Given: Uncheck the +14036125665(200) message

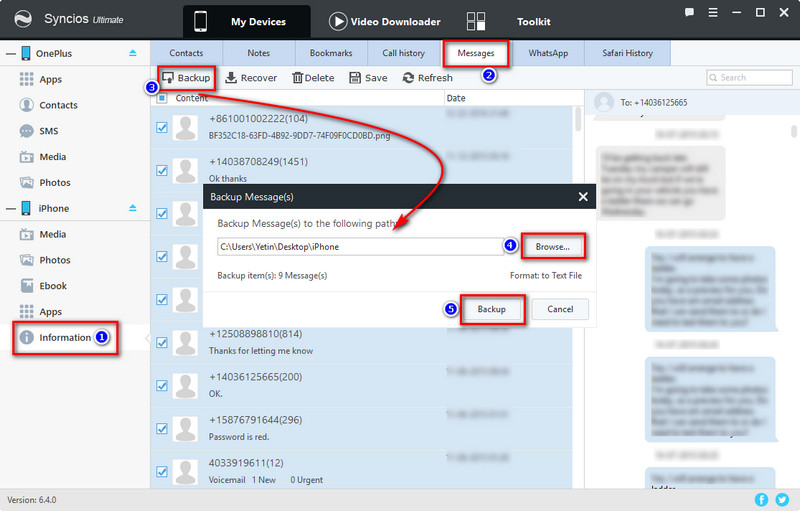Looking at the screenshot, I should (x=162, y=386).
